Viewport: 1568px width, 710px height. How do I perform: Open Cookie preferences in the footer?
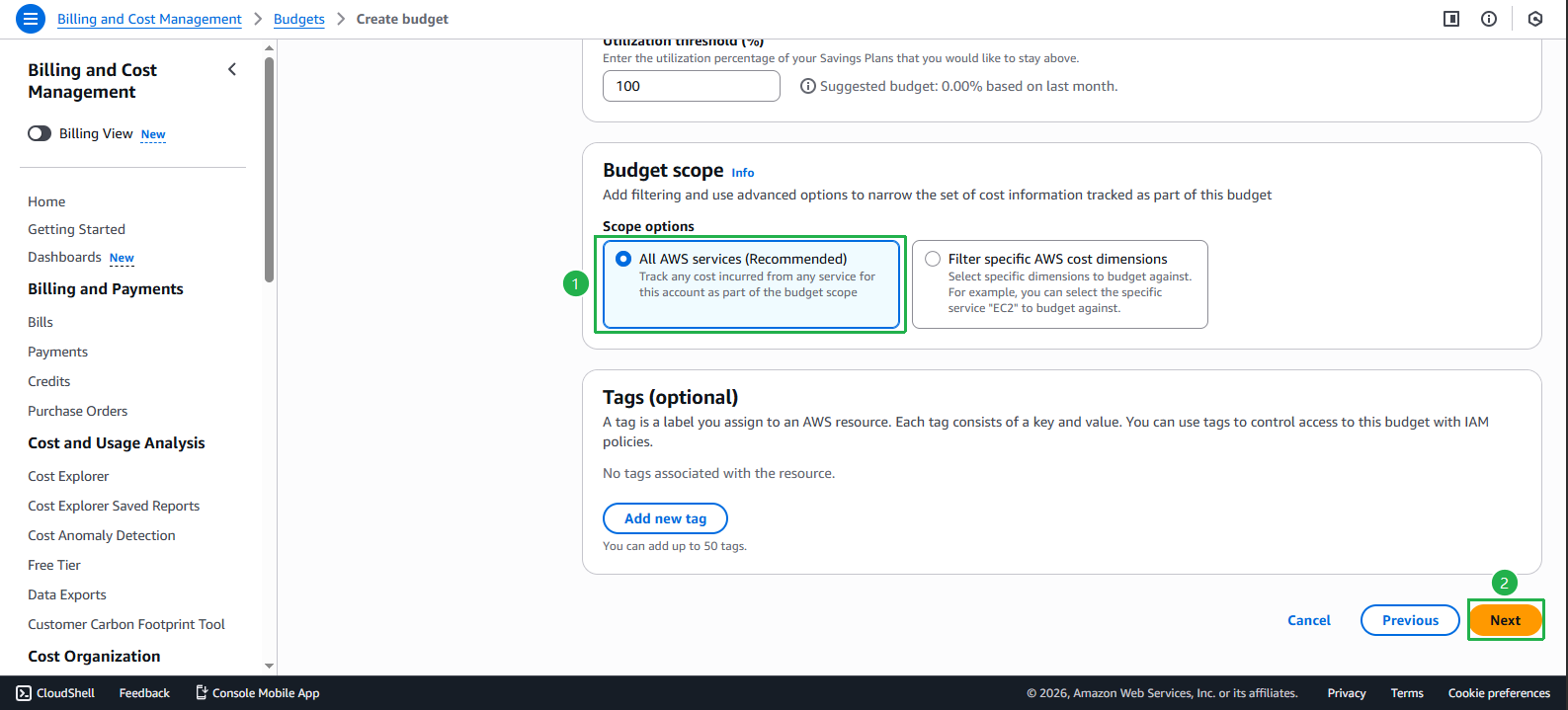[1499, 693]
